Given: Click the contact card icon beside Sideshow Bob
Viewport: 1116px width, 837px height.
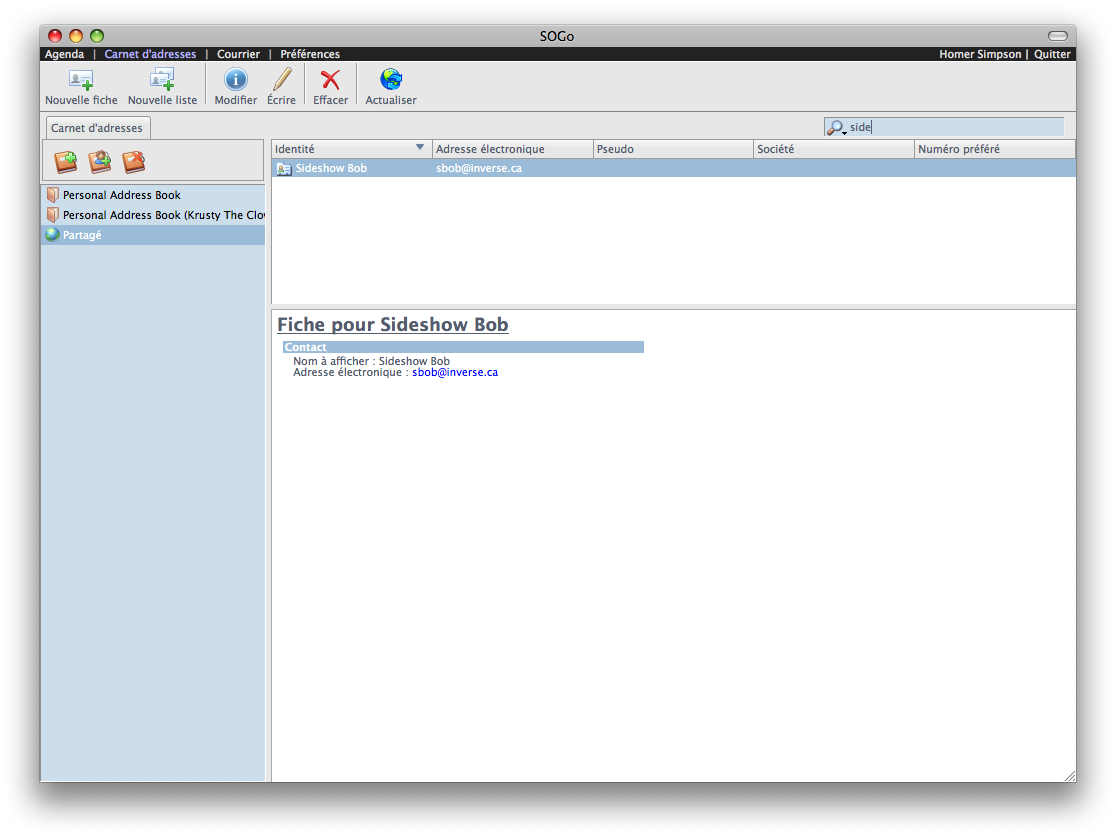Looking at the screenshot, I should pyautogui.click(x=284, y=169).
